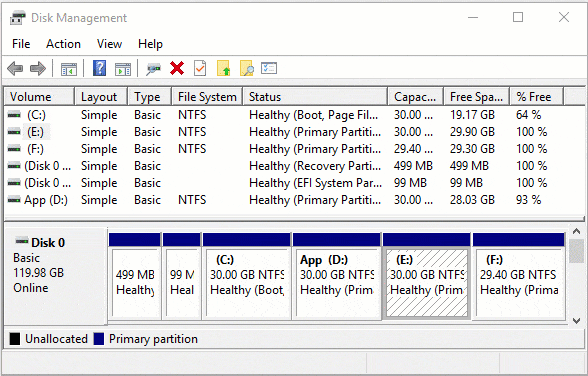The image size is (588, 376).
Task: Sort by the Type column header
Action: click(150, 97)
